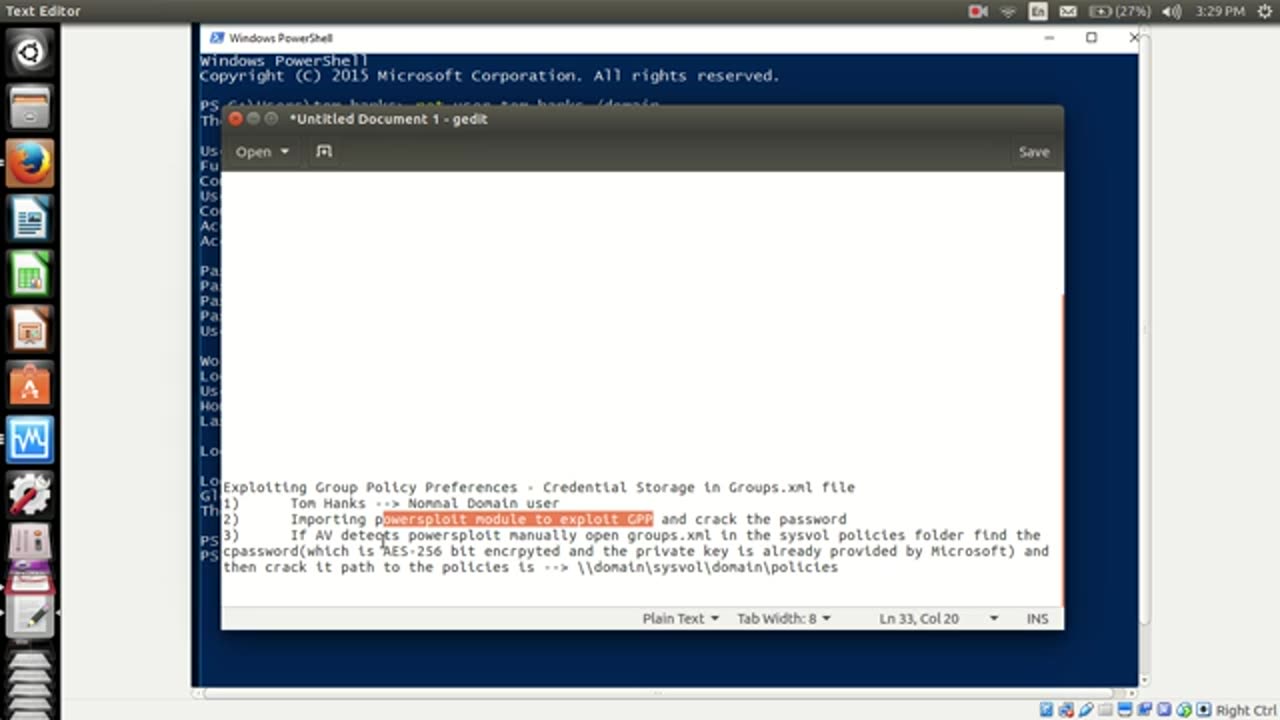The width and height of the screenshot is (1280, 720).
Task: Launch LibreOffice Calc from the dock
Action: tap(30, 273)
